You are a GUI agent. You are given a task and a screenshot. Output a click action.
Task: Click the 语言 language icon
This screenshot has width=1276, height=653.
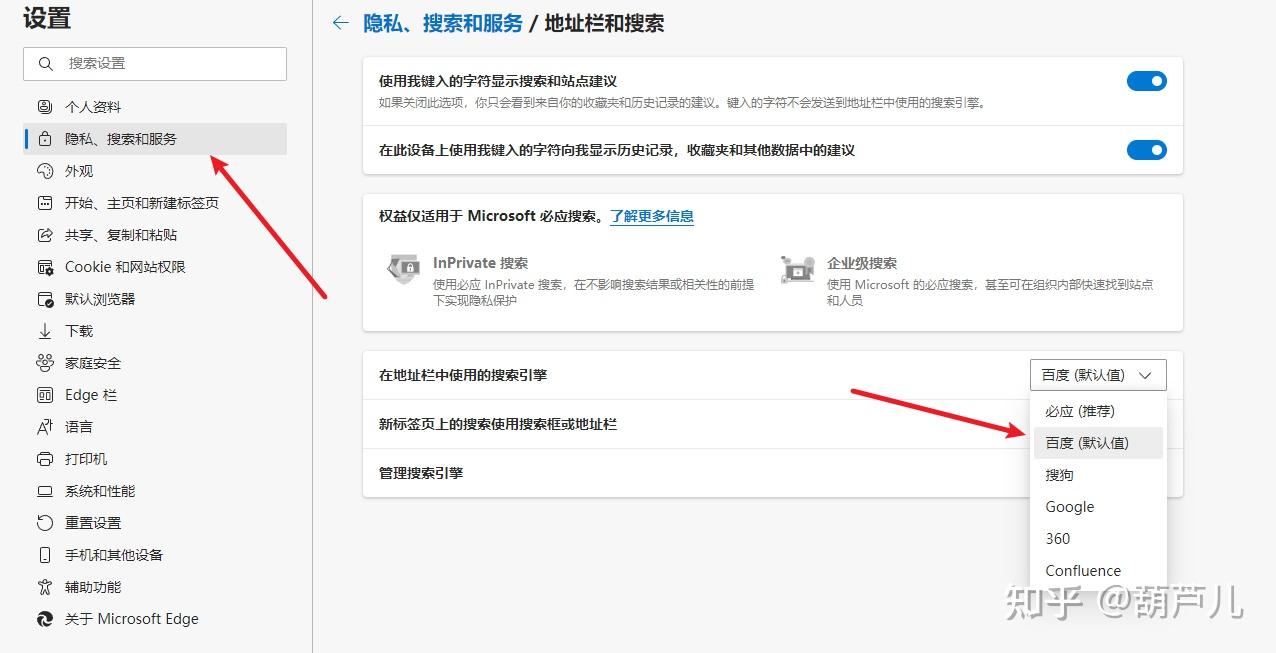[x=44, y=427]
